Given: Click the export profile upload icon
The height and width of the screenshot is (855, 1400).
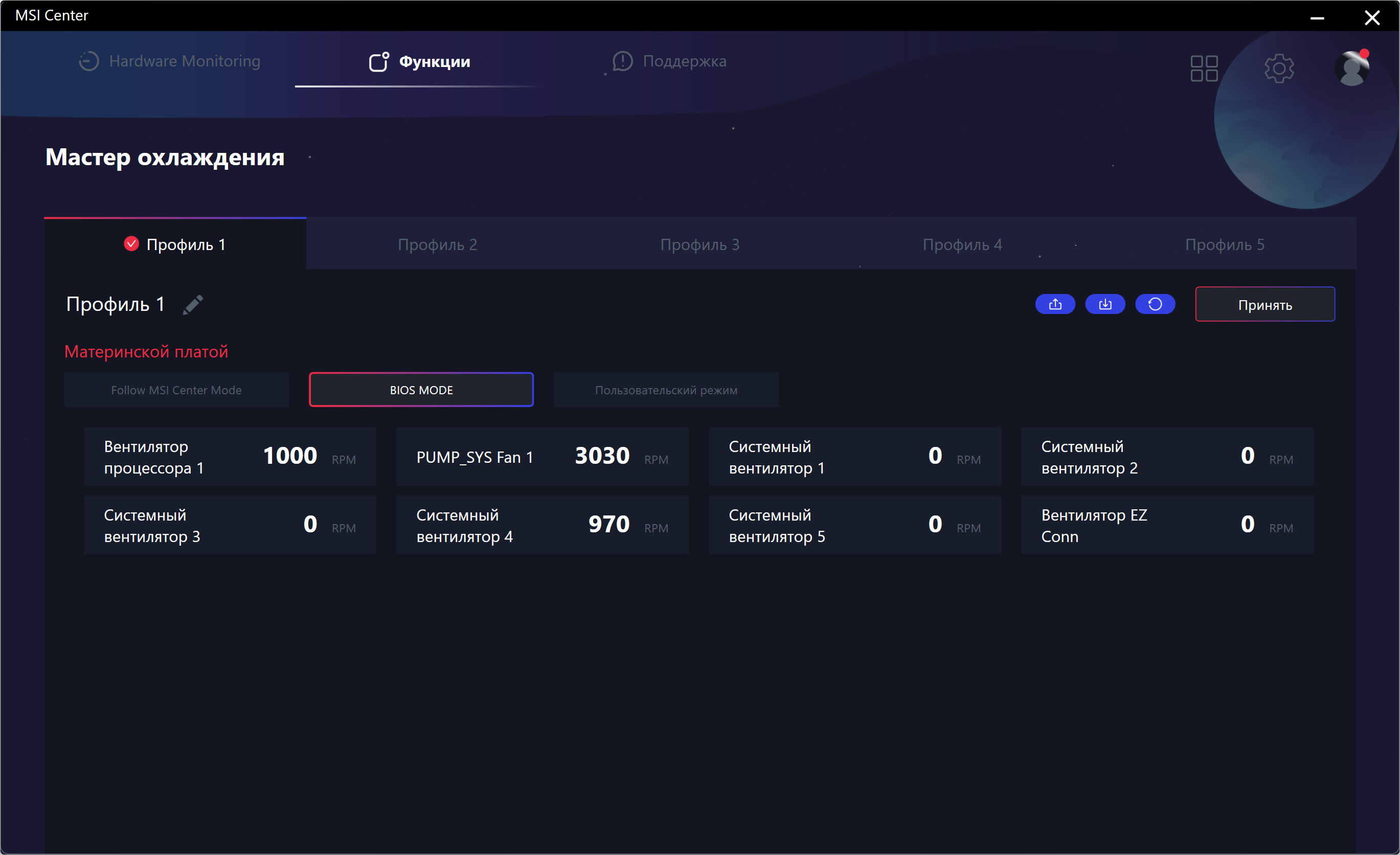Looking at the screenshot, I should [1054, 304].
